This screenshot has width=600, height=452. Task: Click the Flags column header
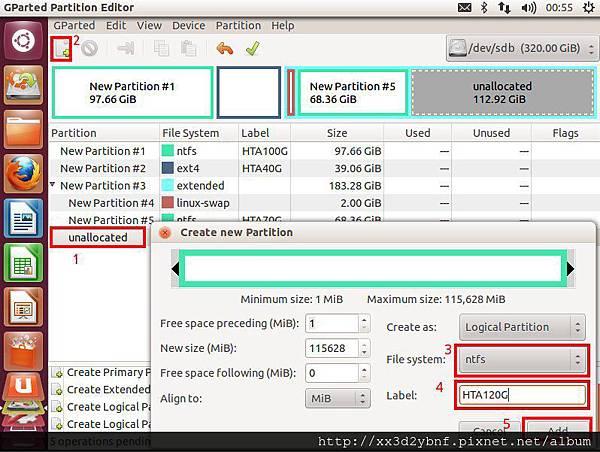pyautogui.click(x=565, y=133)
